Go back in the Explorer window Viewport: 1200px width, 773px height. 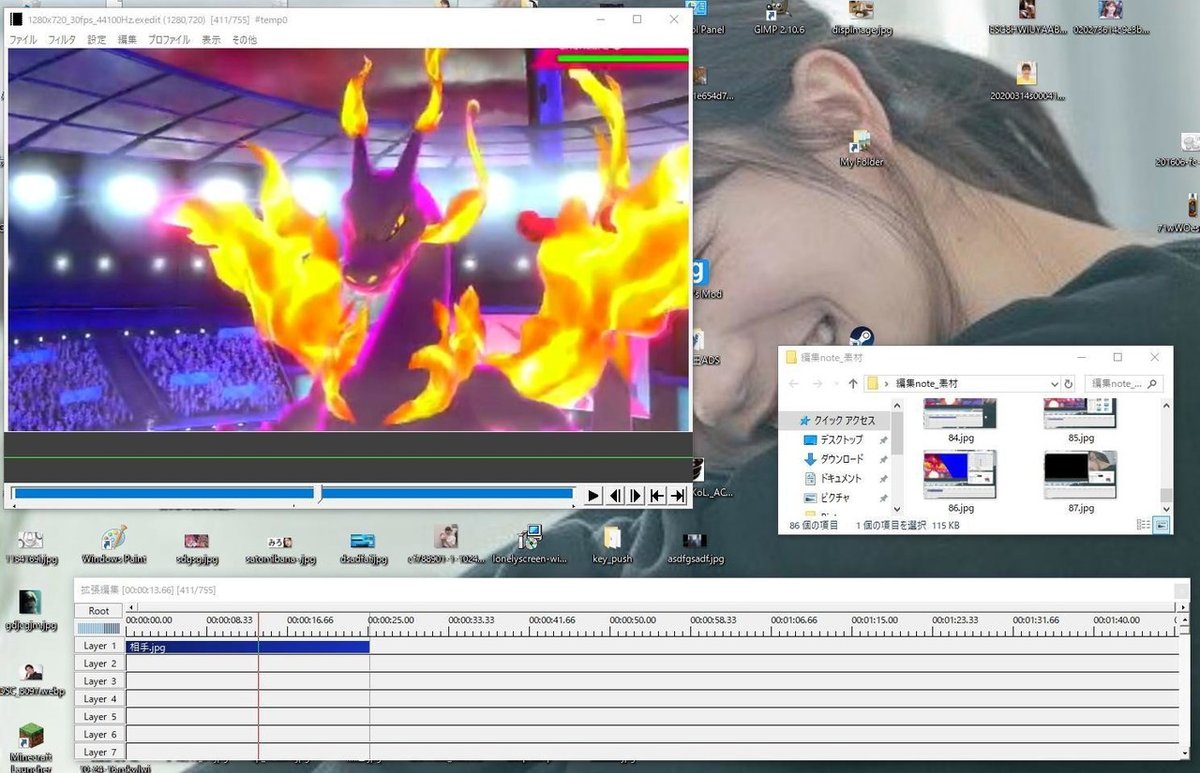tap(794, 383)
